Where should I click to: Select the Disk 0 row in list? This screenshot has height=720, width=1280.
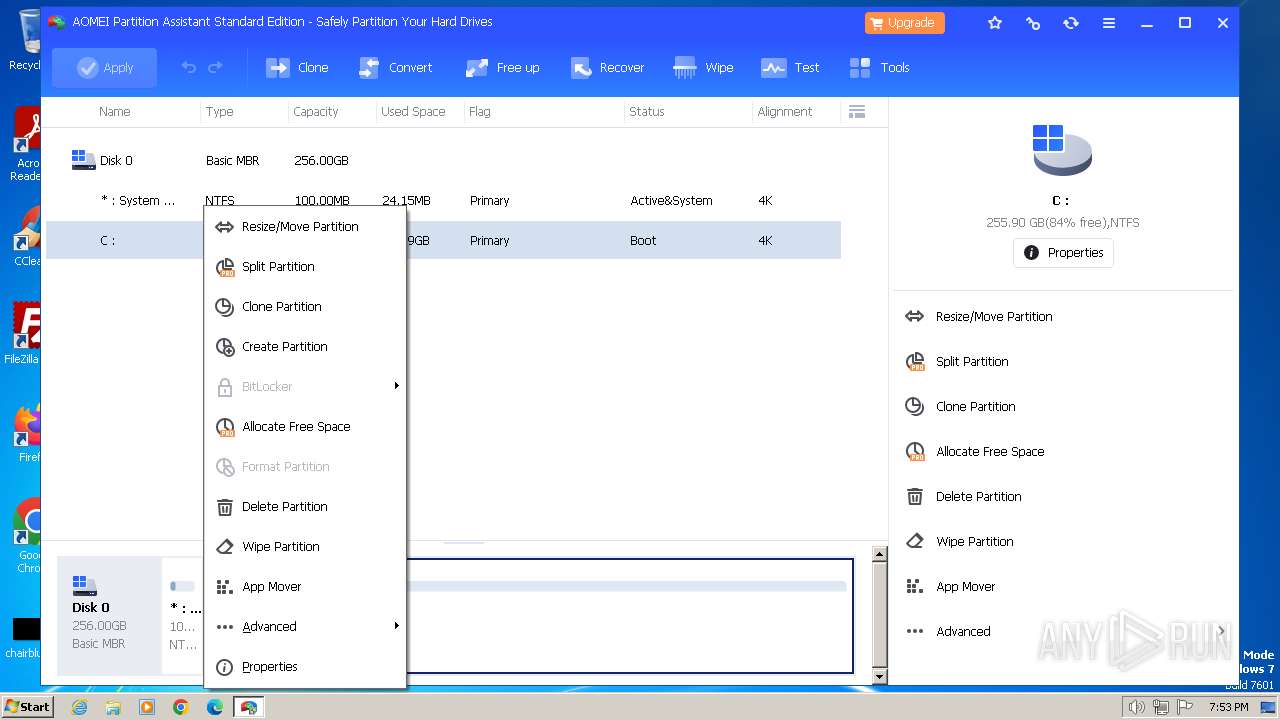point(443,161)
